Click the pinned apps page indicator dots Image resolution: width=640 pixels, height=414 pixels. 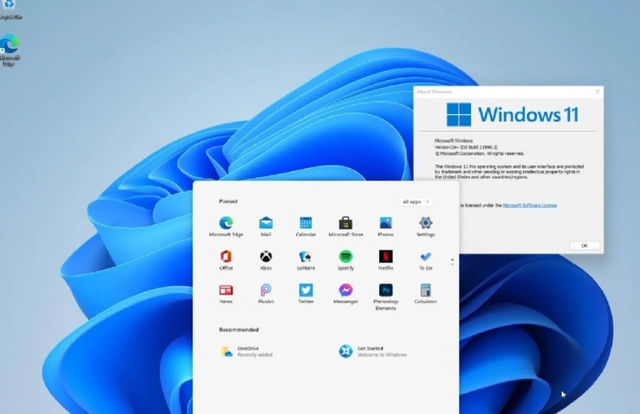point(453,260)
